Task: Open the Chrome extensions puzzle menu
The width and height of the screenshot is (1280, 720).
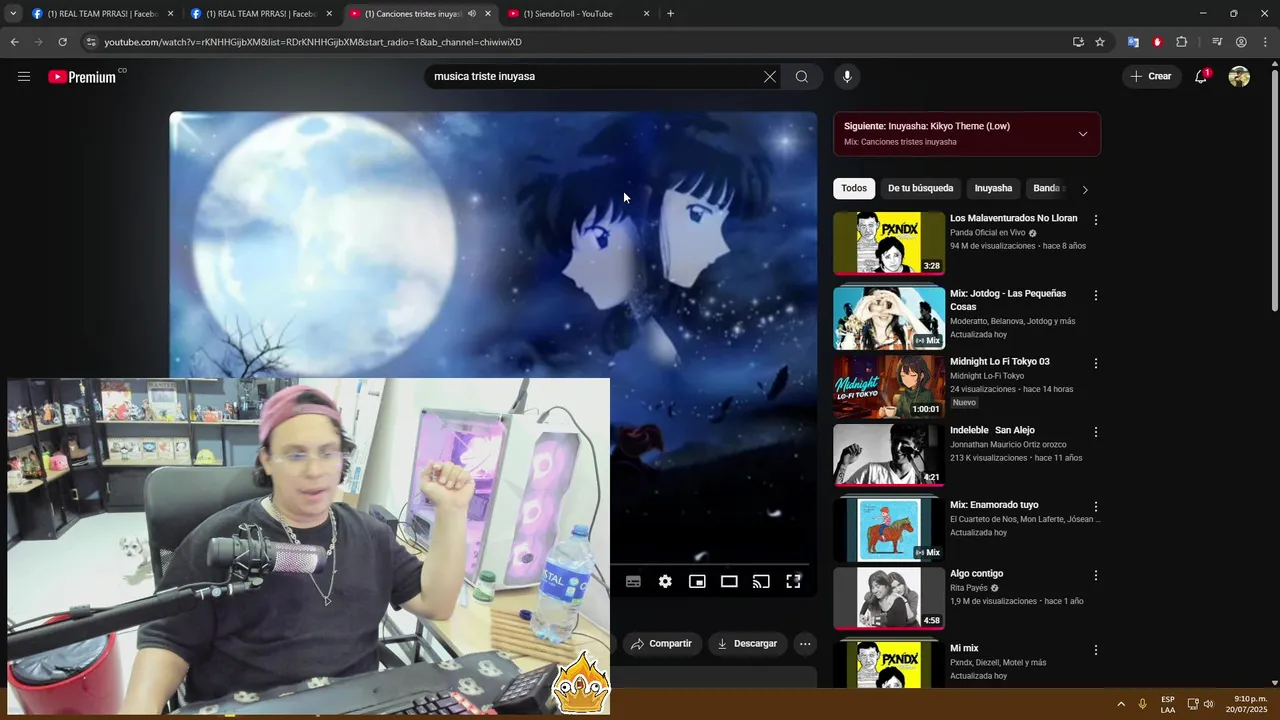Action: (x=1181, y=42)
